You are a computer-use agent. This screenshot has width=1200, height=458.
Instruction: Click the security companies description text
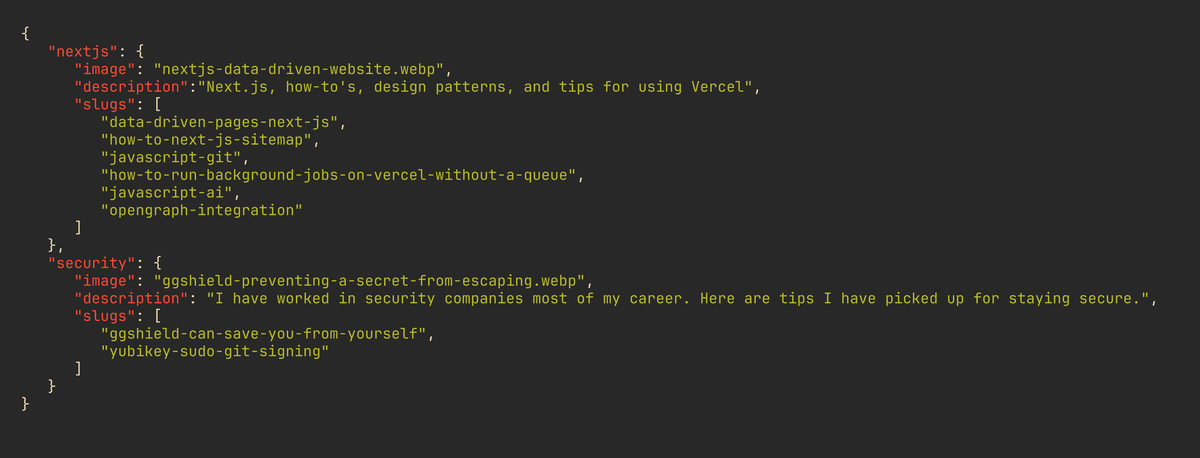(x=679, y=298)
